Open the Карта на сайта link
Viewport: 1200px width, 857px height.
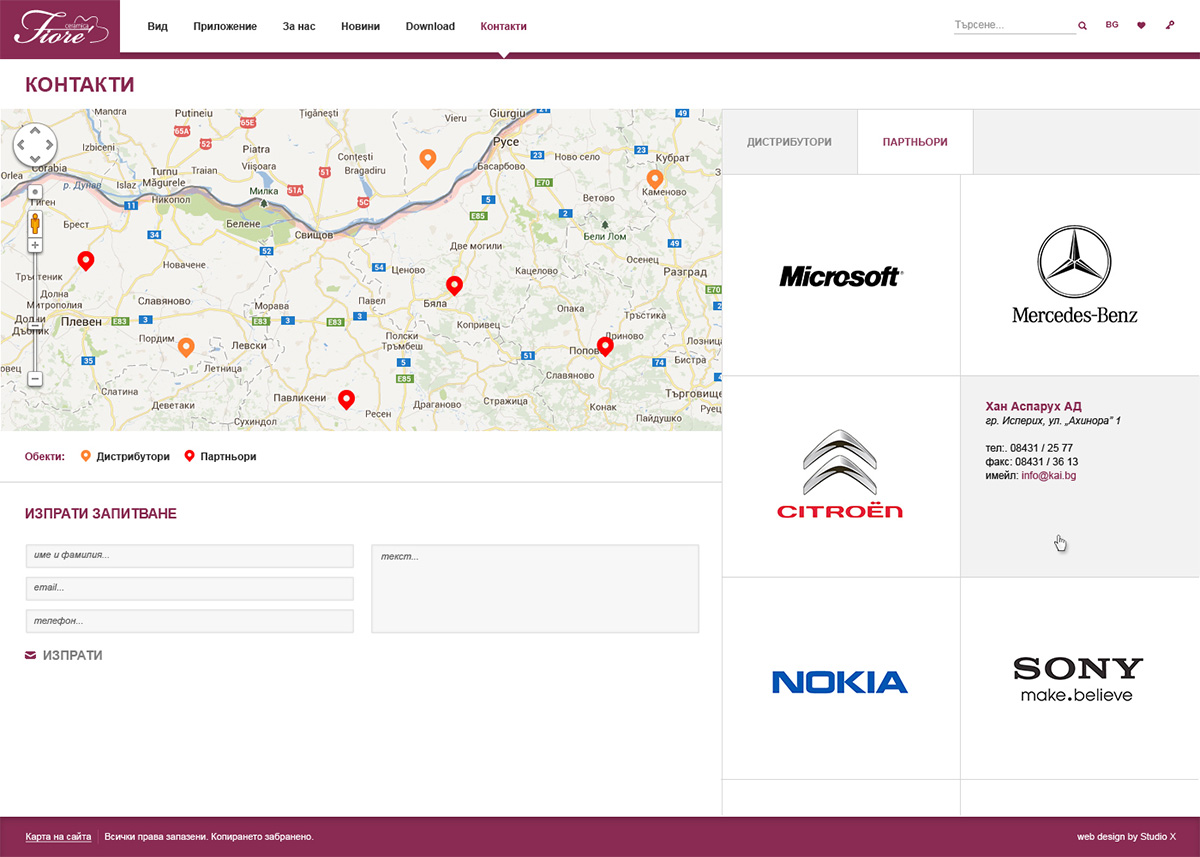(x=58, y=836)
